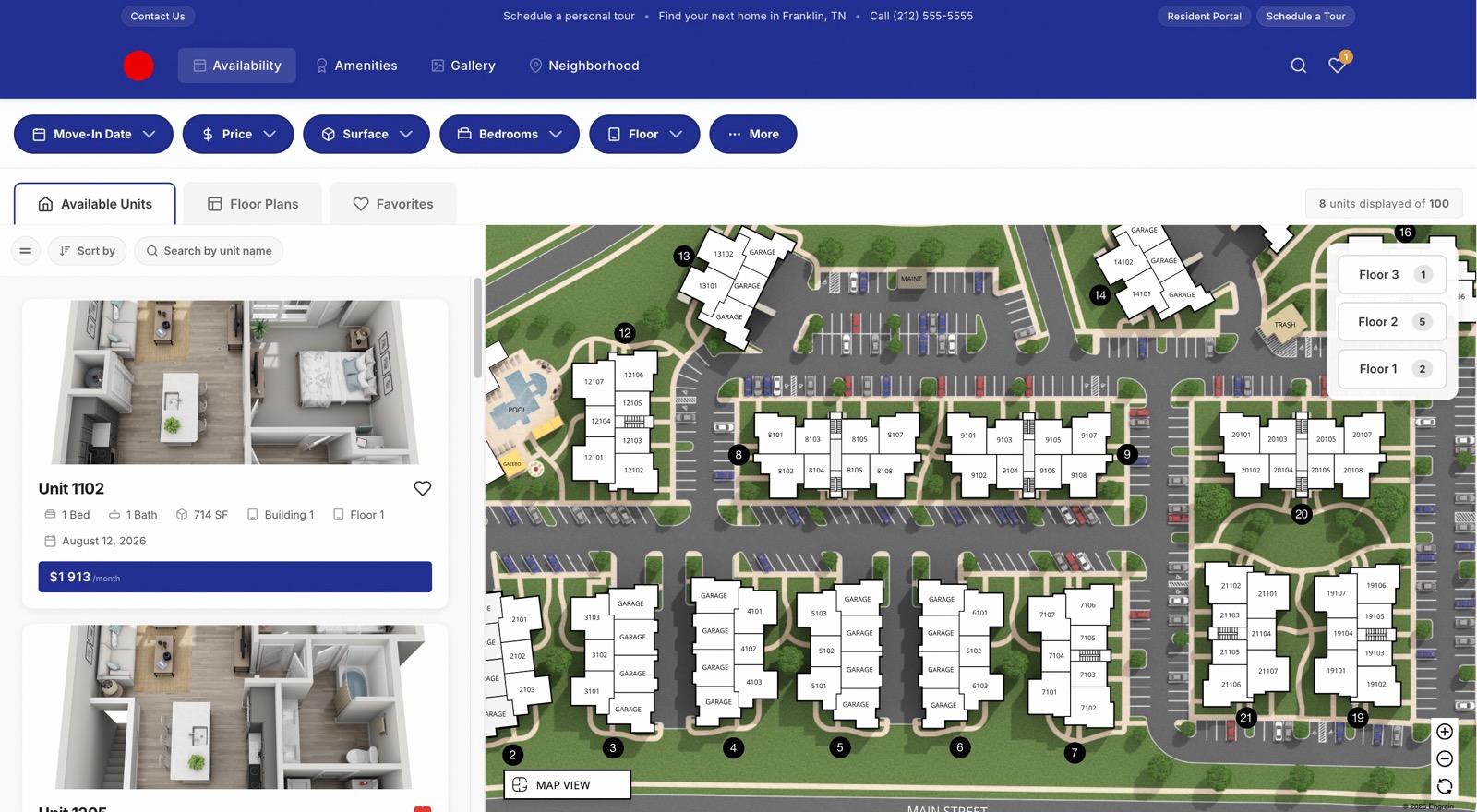Select building marker 6 on map

[x=959, y=747]
